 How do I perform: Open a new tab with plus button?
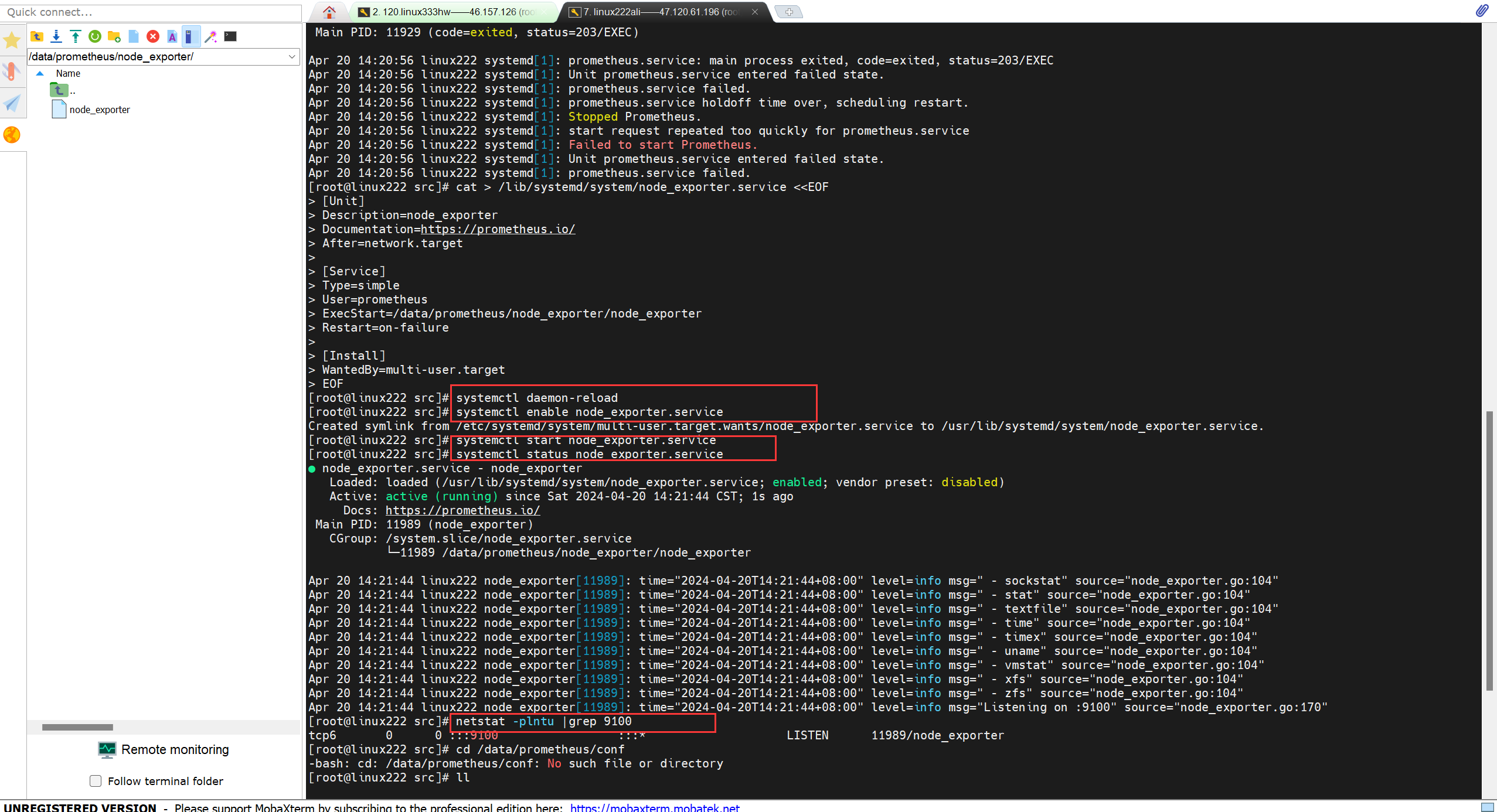tap(789, 12)
